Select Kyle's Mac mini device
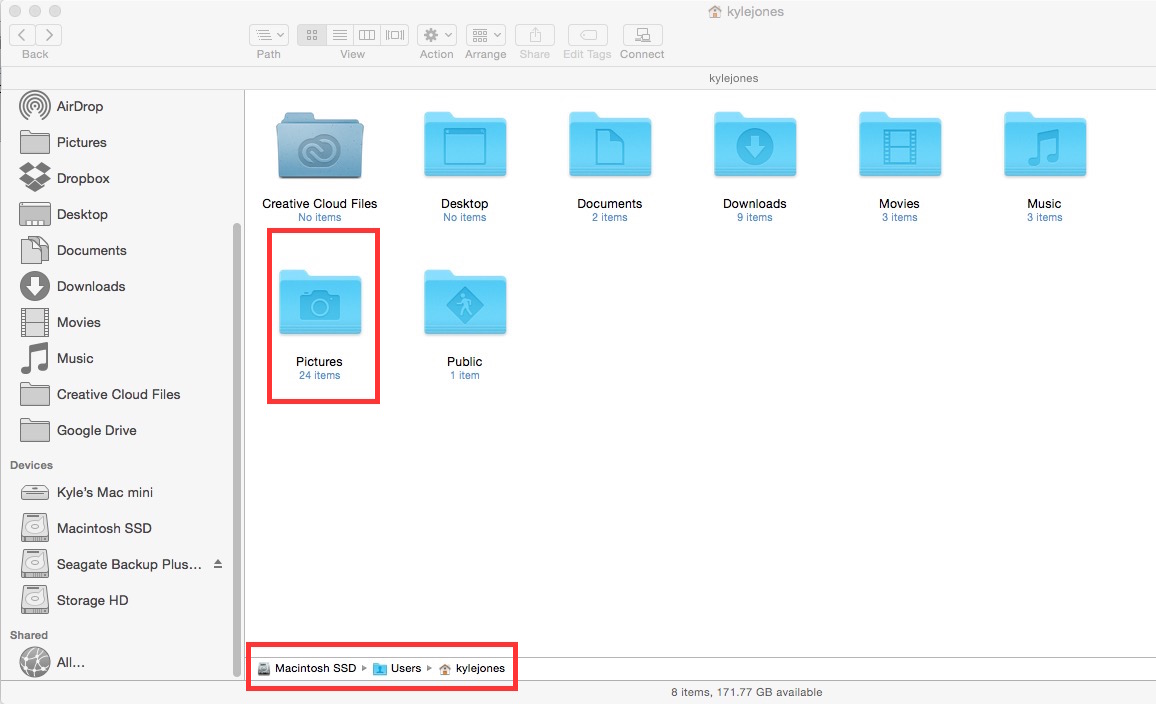Image resolution: width=1156 pixels, height=704 pixels. [x=105, y=492]
